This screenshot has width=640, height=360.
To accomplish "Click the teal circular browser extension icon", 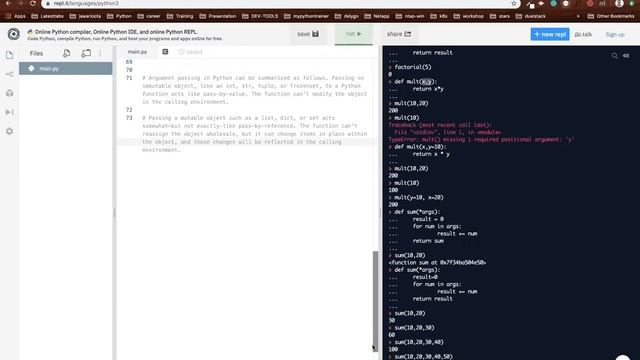I will click(553, 3).
